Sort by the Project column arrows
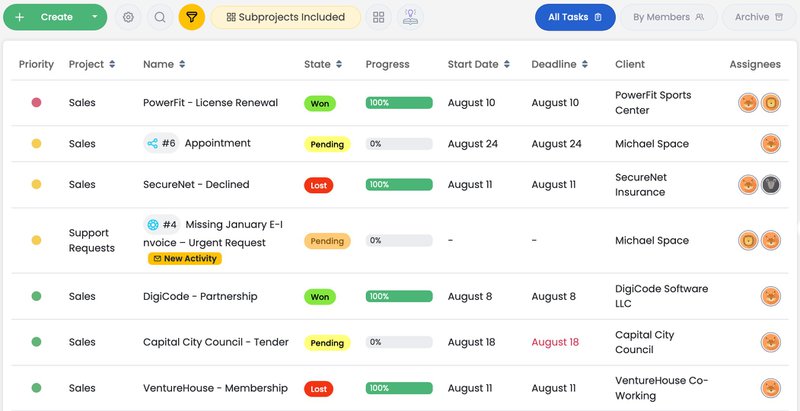This screenshot has height=411, width=800. pyautogui.click(x=112, y=64)
